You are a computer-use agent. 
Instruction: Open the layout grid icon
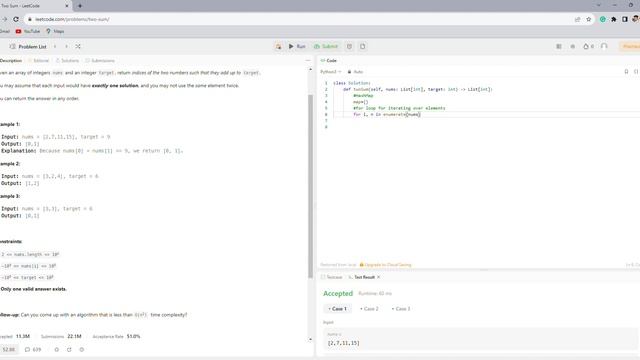click(559, 47)
